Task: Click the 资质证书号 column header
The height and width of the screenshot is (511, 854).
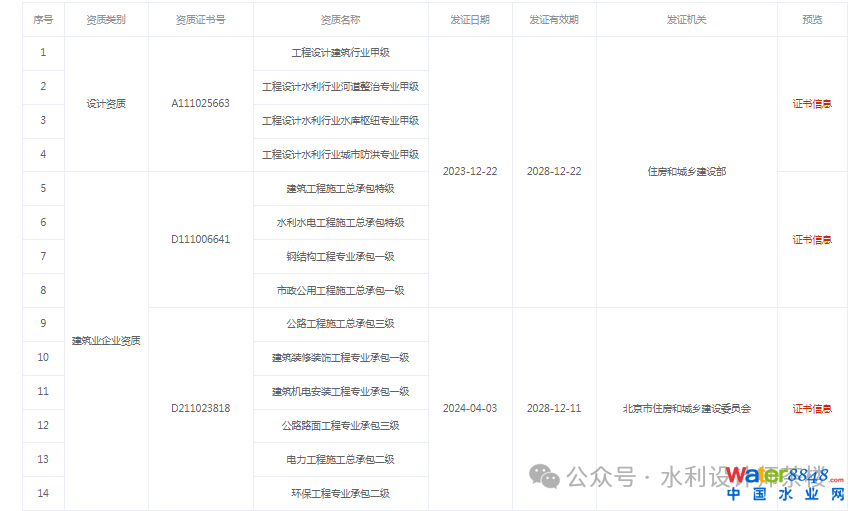Action: click(x=200, y=19)
